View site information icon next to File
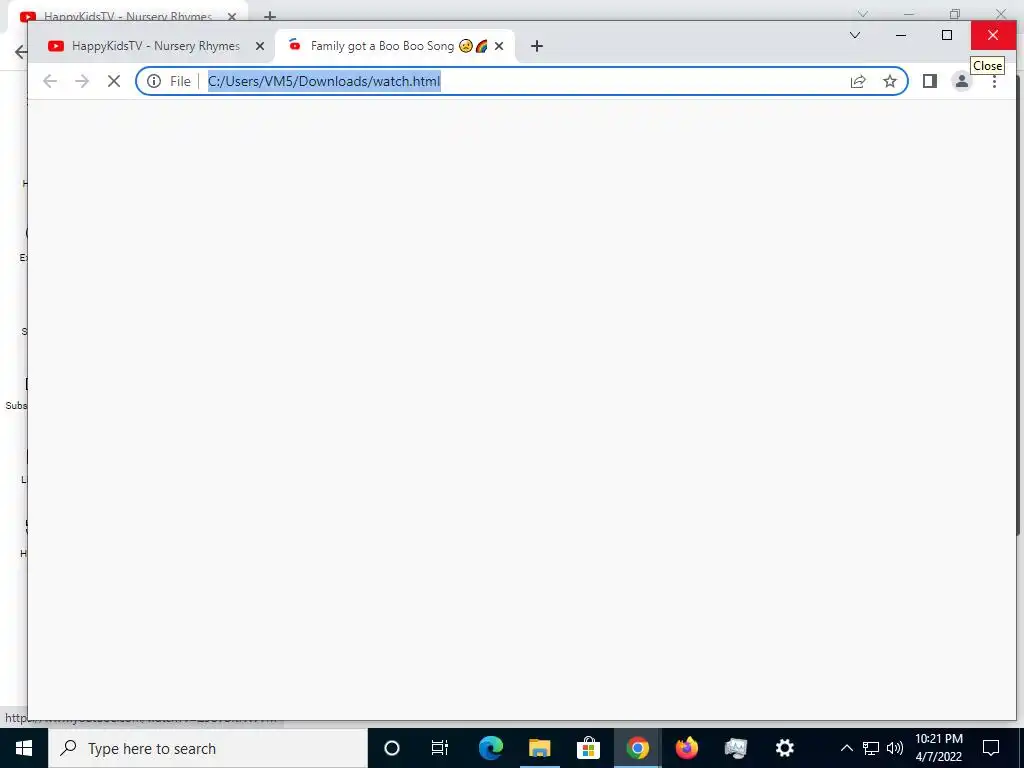Screen dimensions: 1024x768 tap(154, 81)
